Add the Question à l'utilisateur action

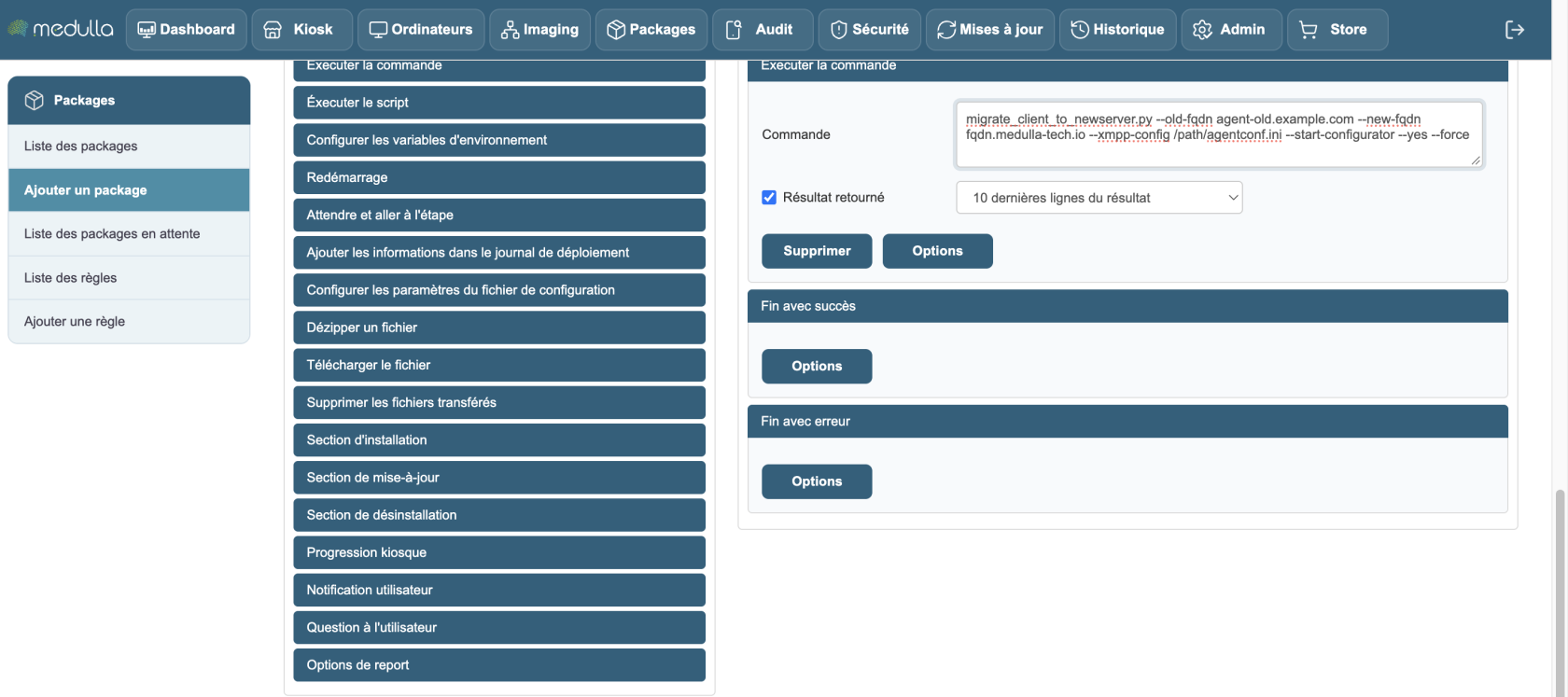point(499,627)
